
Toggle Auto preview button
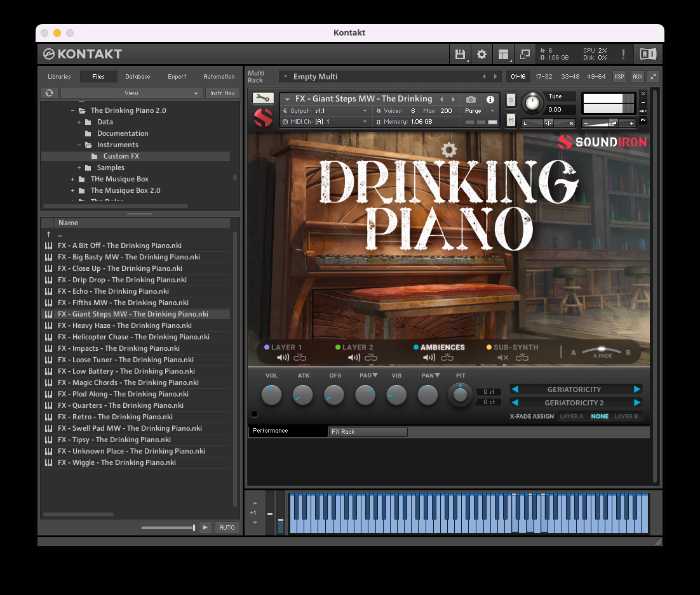(227, 528)
